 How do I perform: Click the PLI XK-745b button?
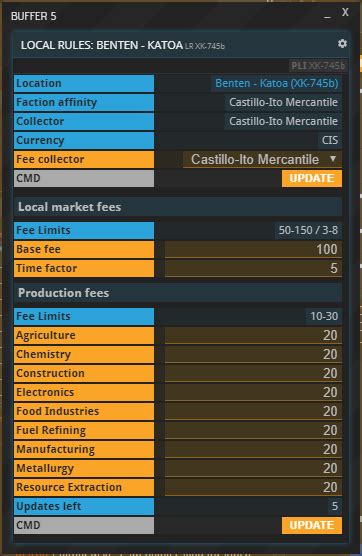click(x=318, y=66)
